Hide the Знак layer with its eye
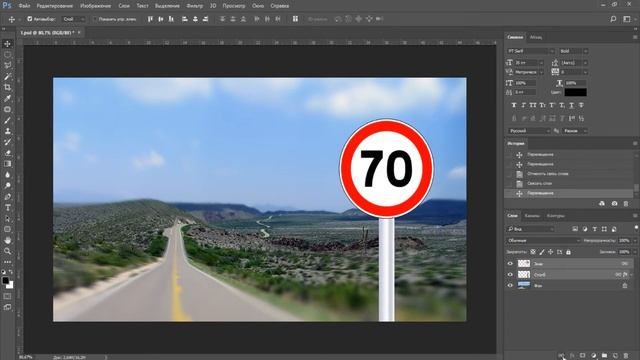This screenshot has height=360, width=640. pos(510,264)
